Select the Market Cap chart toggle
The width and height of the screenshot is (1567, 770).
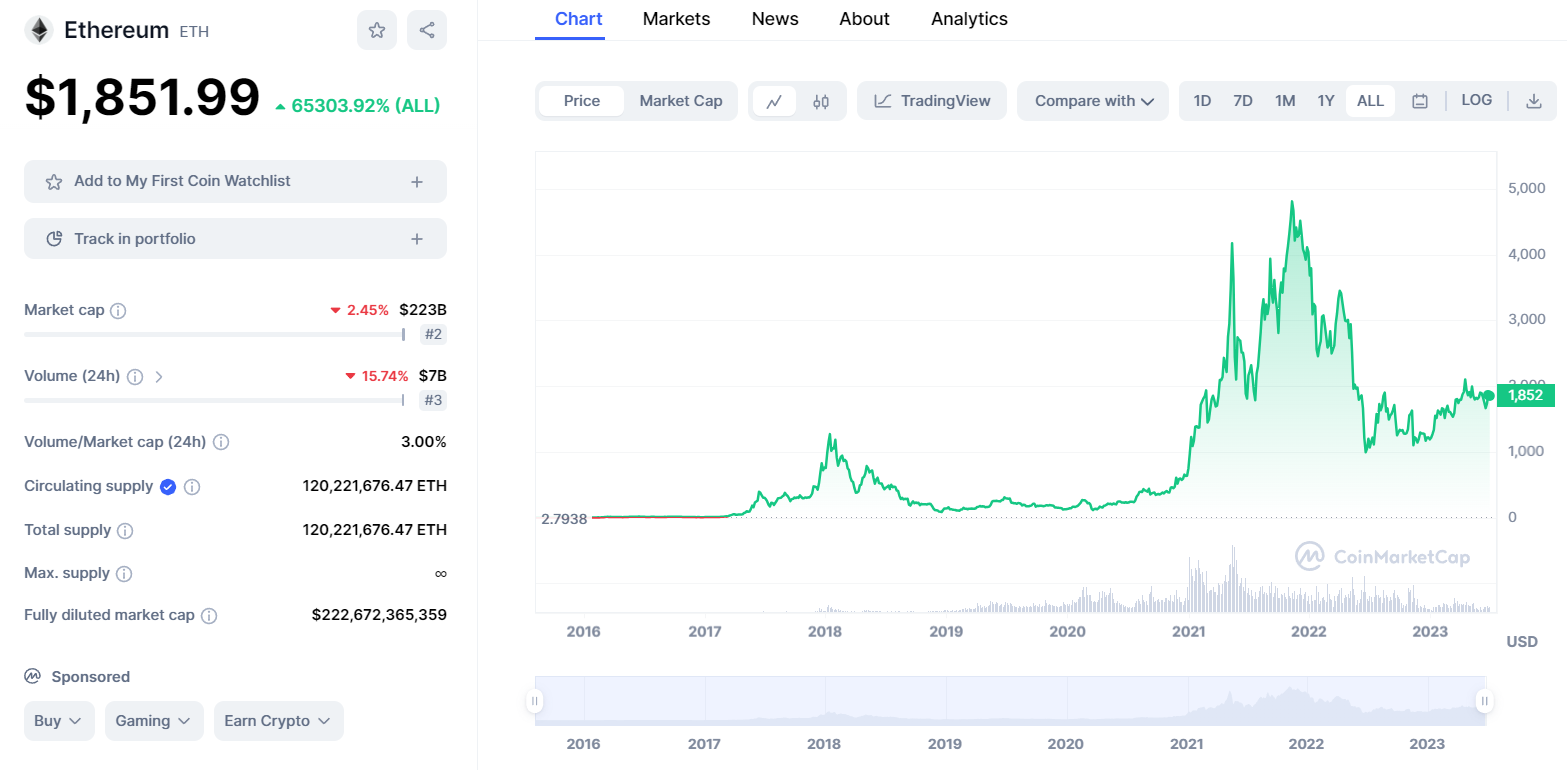tap(681, 101)
